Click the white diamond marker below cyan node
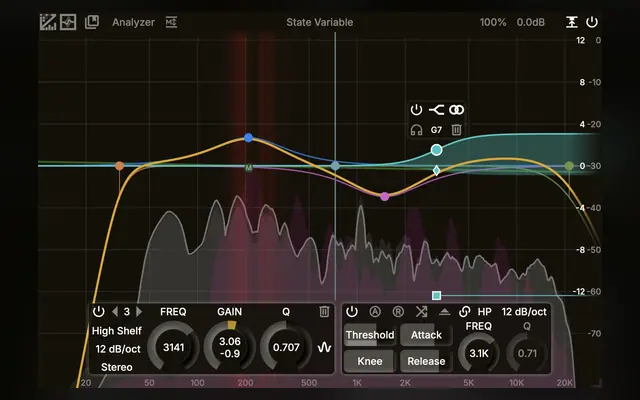The width and height of the screenshot is (640, 400). tap(436, 170)
